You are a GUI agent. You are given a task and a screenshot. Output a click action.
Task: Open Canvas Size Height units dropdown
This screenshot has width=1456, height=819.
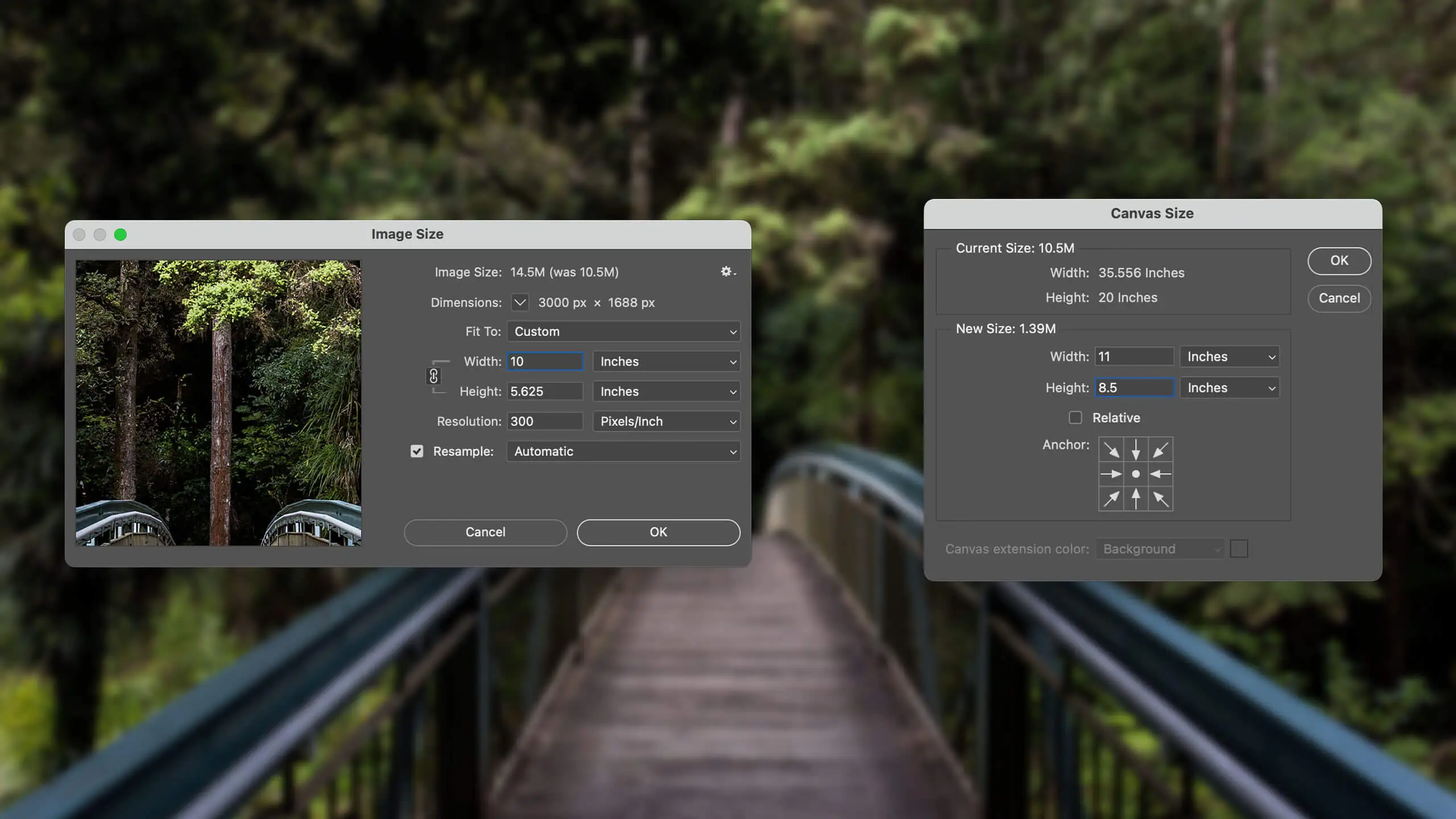coord(1230,387)
